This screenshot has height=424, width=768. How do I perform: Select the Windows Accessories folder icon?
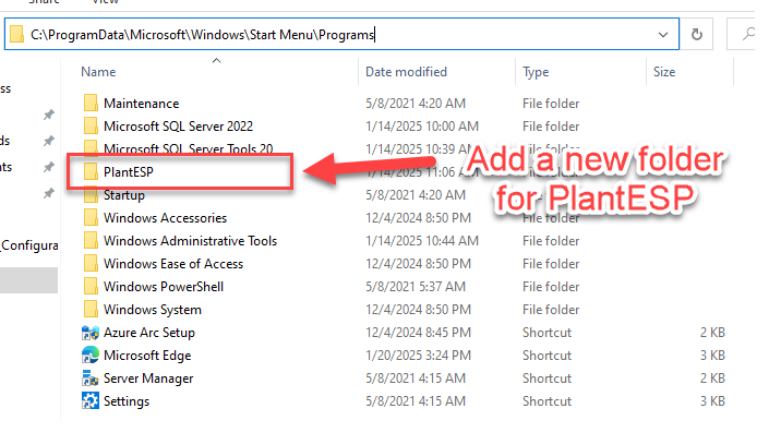point(91,218)
